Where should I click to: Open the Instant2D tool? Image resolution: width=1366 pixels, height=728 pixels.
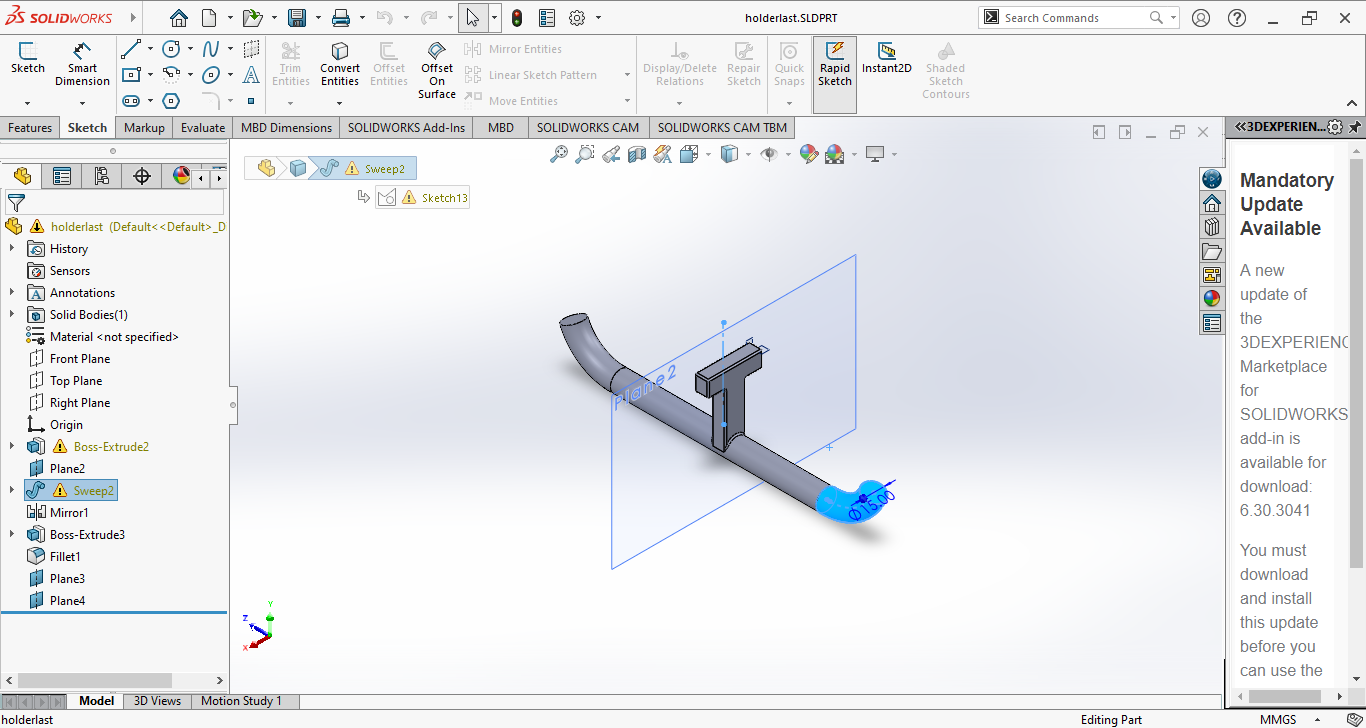click(x=886, y=58)
